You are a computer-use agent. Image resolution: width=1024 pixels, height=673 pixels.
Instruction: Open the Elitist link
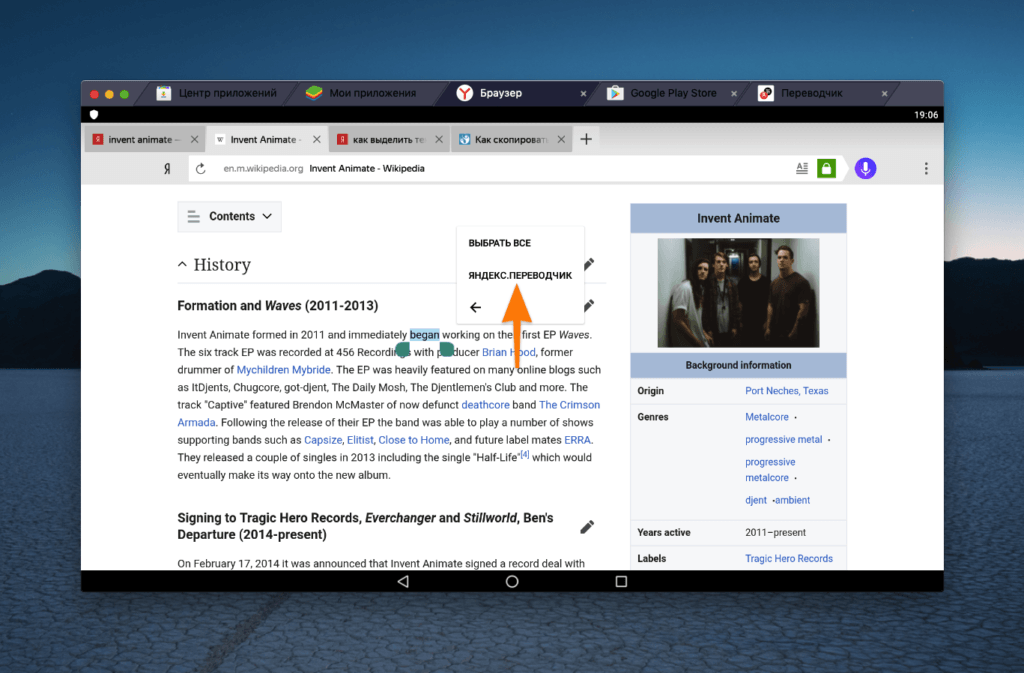[x=360, y=440]
